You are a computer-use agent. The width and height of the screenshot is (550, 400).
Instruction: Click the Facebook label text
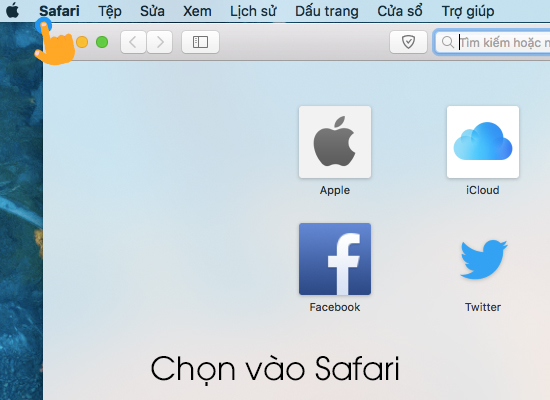tap(335, 307)
